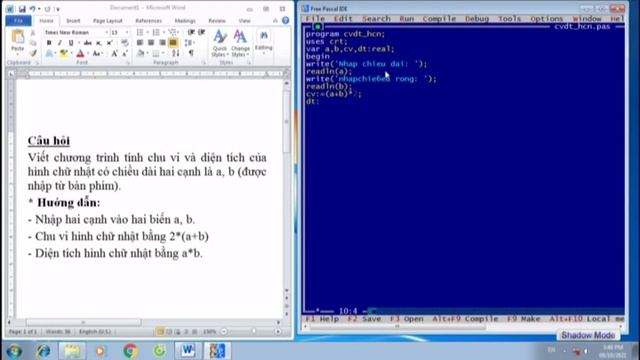Click F2 Save in Pascal status bar
The height and width of the screenshot is (360, 640).
click(x=364, y=319)
